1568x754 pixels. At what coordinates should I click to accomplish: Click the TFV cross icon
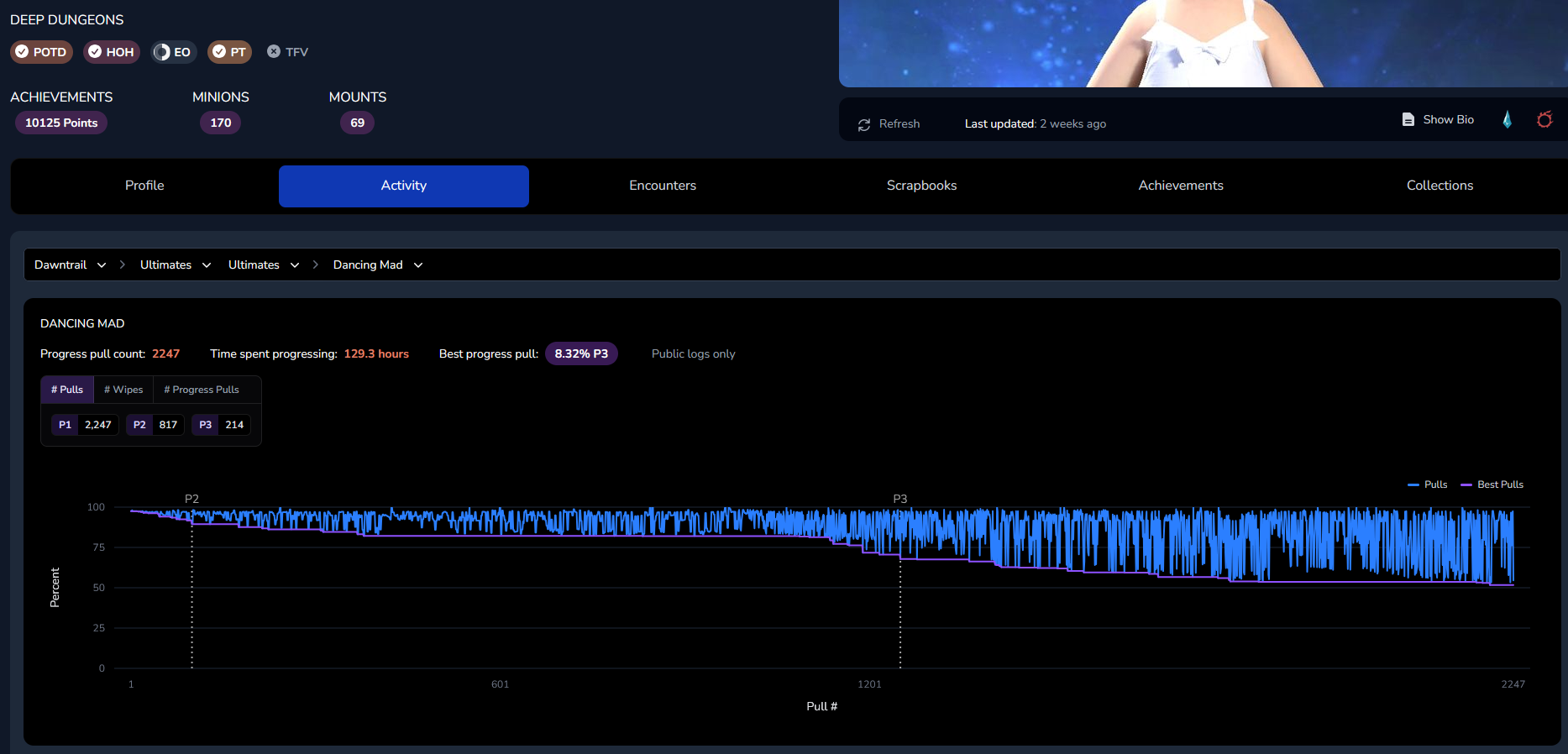click(x=274, y=51)
